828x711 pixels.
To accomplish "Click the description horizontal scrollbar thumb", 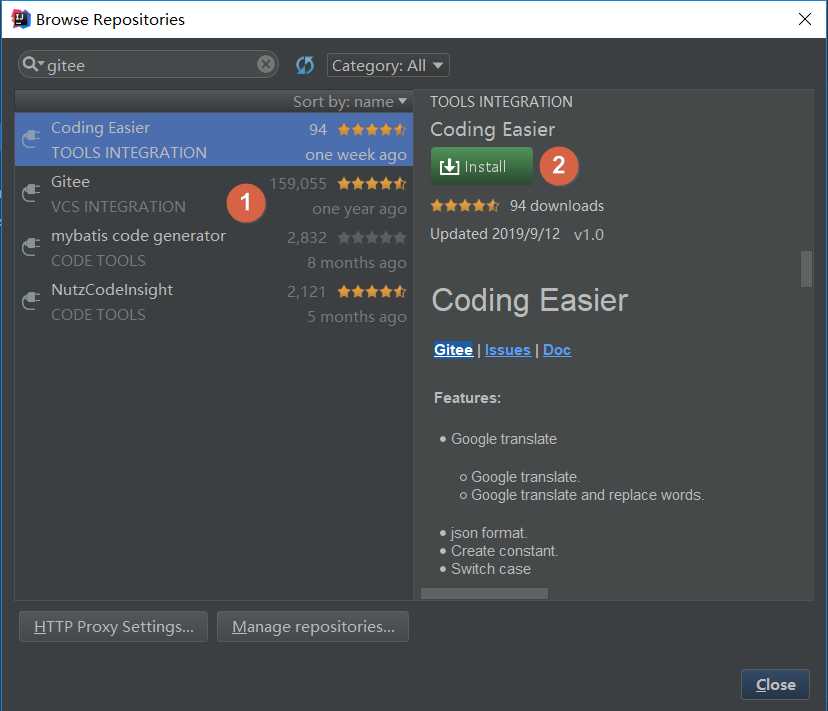I will tap(484, 594).
